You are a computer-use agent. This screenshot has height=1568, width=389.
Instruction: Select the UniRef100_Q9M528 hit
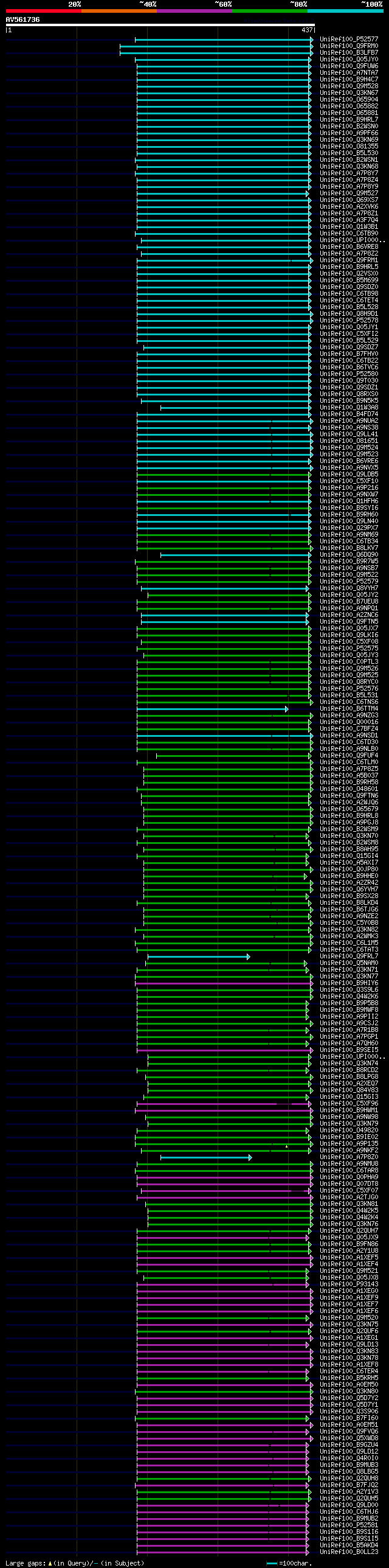coord(349,86)
